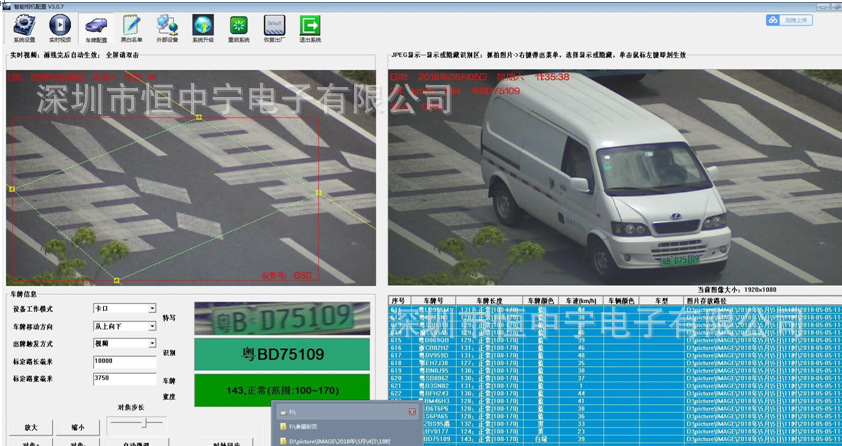Image resolution: width=842 pixels, height=446 pixels.
Task: Click 图片存放路径 column header
Action: click(x=762, y=301)
